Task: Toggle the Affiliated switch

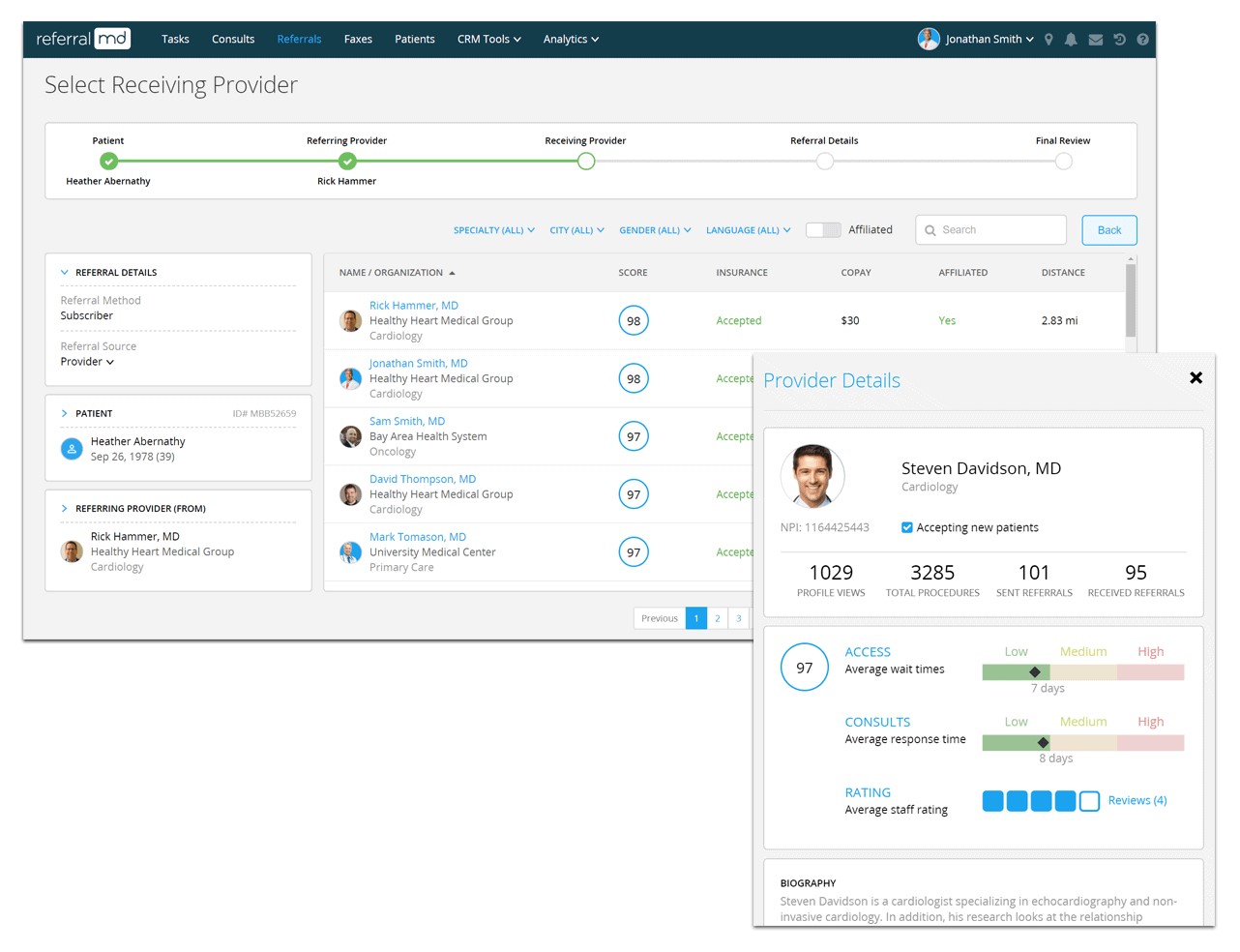Action: click(823, 229)
